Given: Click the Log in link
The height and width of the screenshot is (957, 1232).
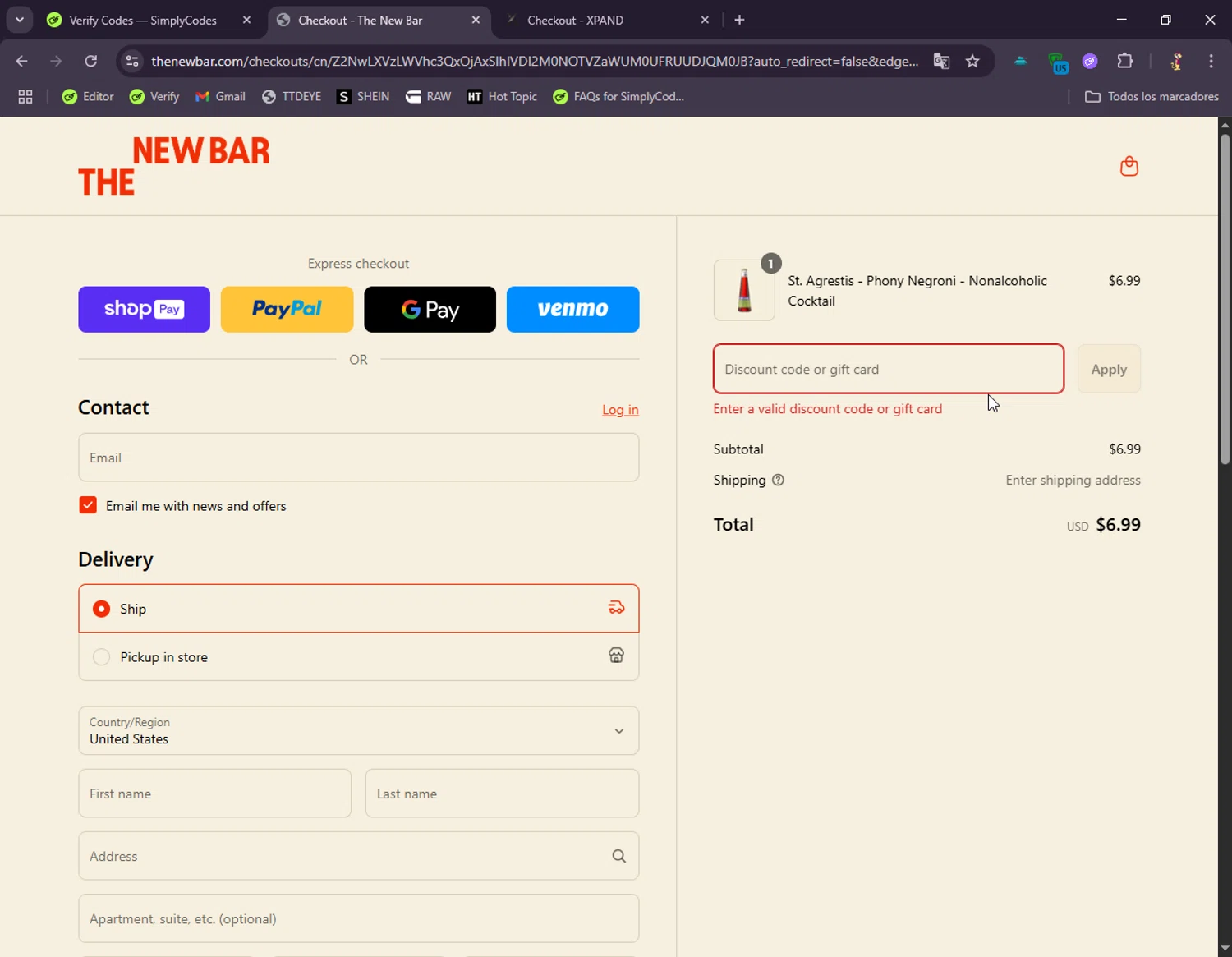Looking at the screenshot, I should (x=620, y=410).
